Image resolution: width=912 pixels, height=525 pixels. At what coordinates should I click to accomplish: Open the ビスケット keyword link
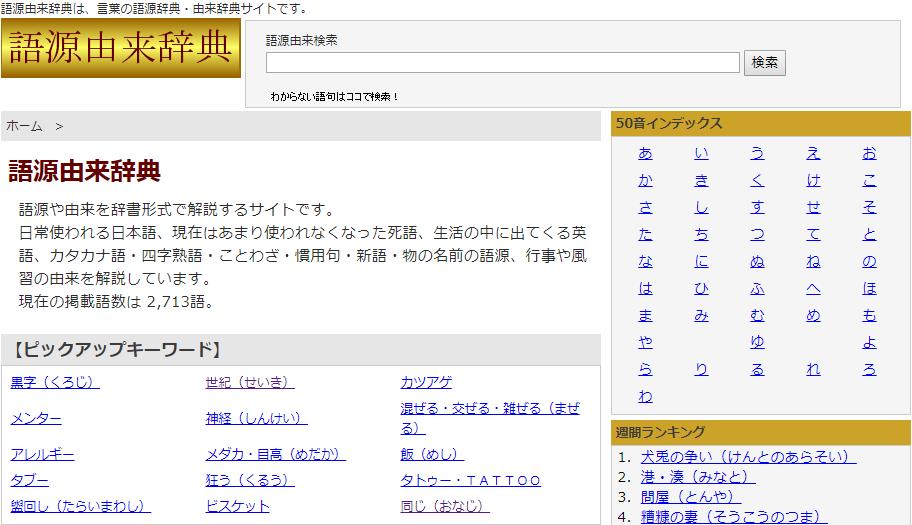click(237, 506)
